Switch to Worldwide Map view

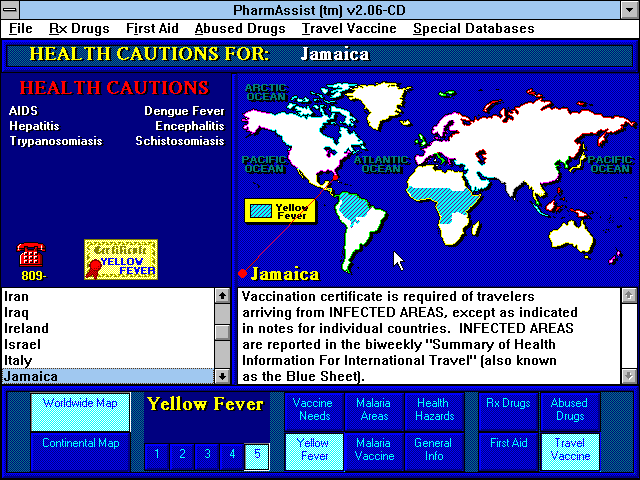coord(80,412)
